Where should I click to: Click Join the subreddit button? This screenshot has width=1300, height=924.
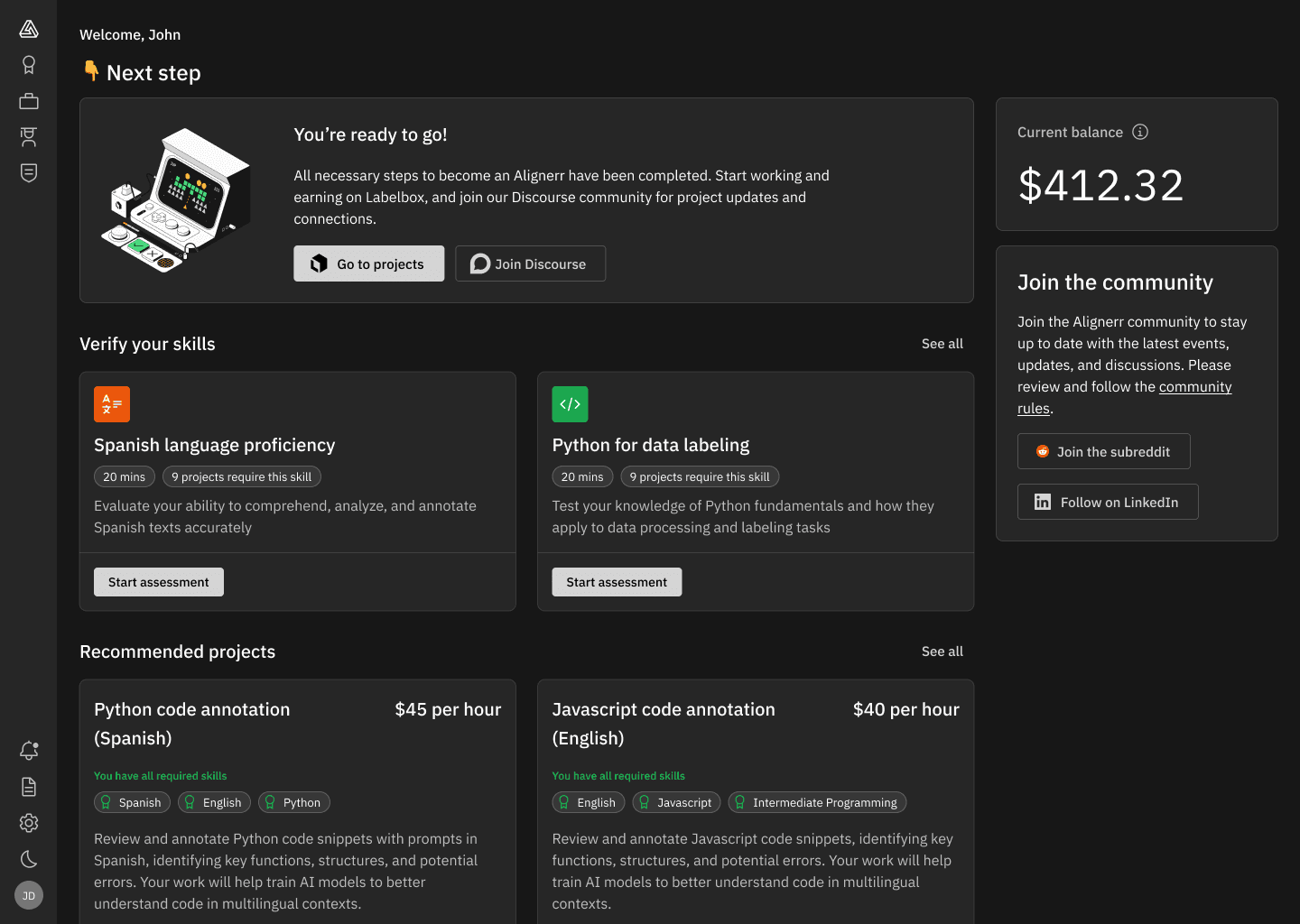(x=1103, y=451)
